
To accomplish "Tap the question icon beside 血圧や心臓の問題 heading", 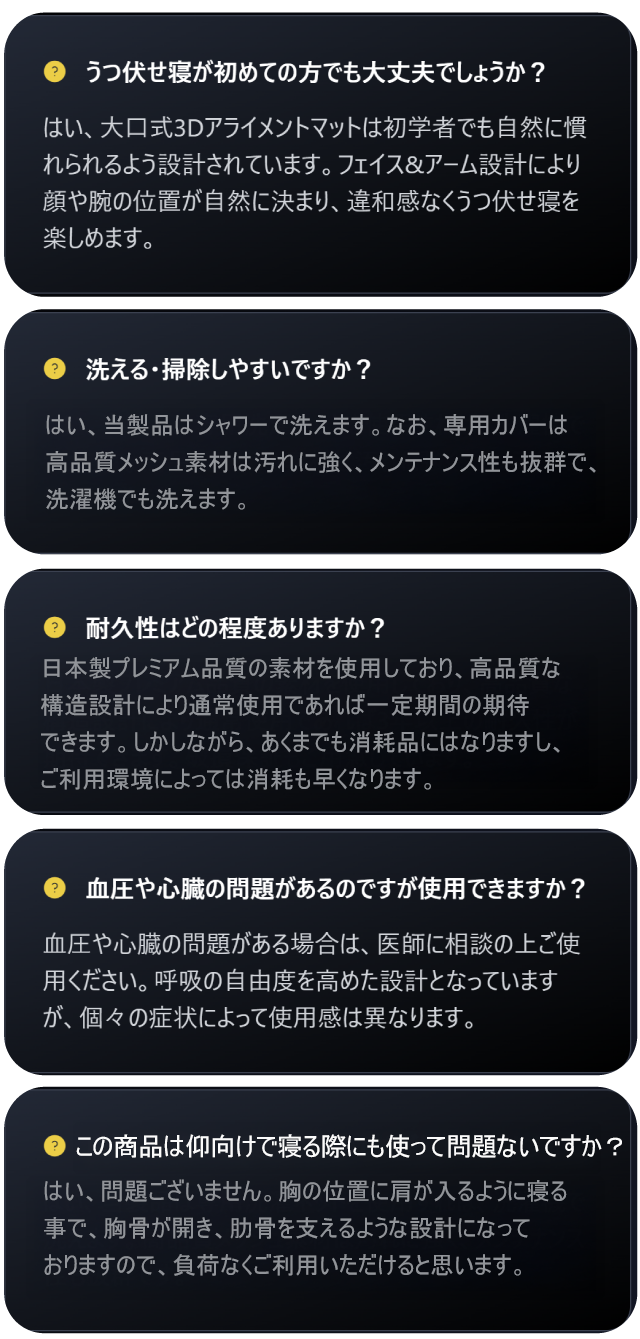I will pos(55,887).
